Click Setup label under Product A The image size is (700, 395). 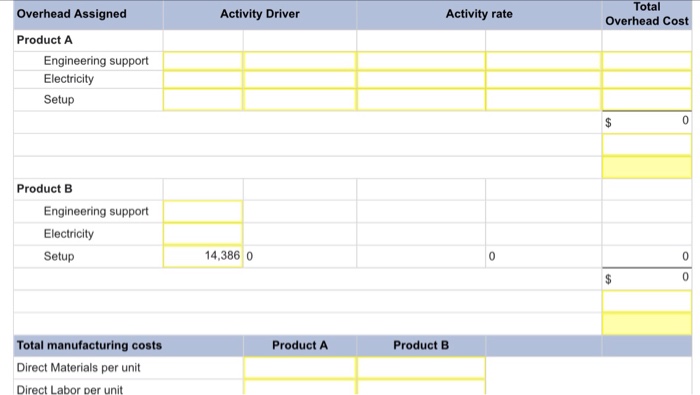click(x=59, y=100)
